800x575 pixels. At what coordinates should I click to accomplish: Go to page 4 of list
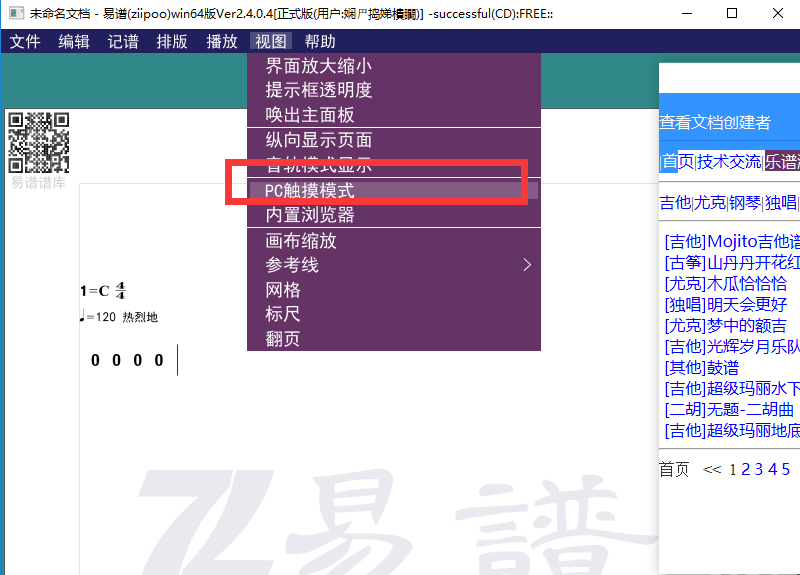pyautogui.click(x=772, y=469)
